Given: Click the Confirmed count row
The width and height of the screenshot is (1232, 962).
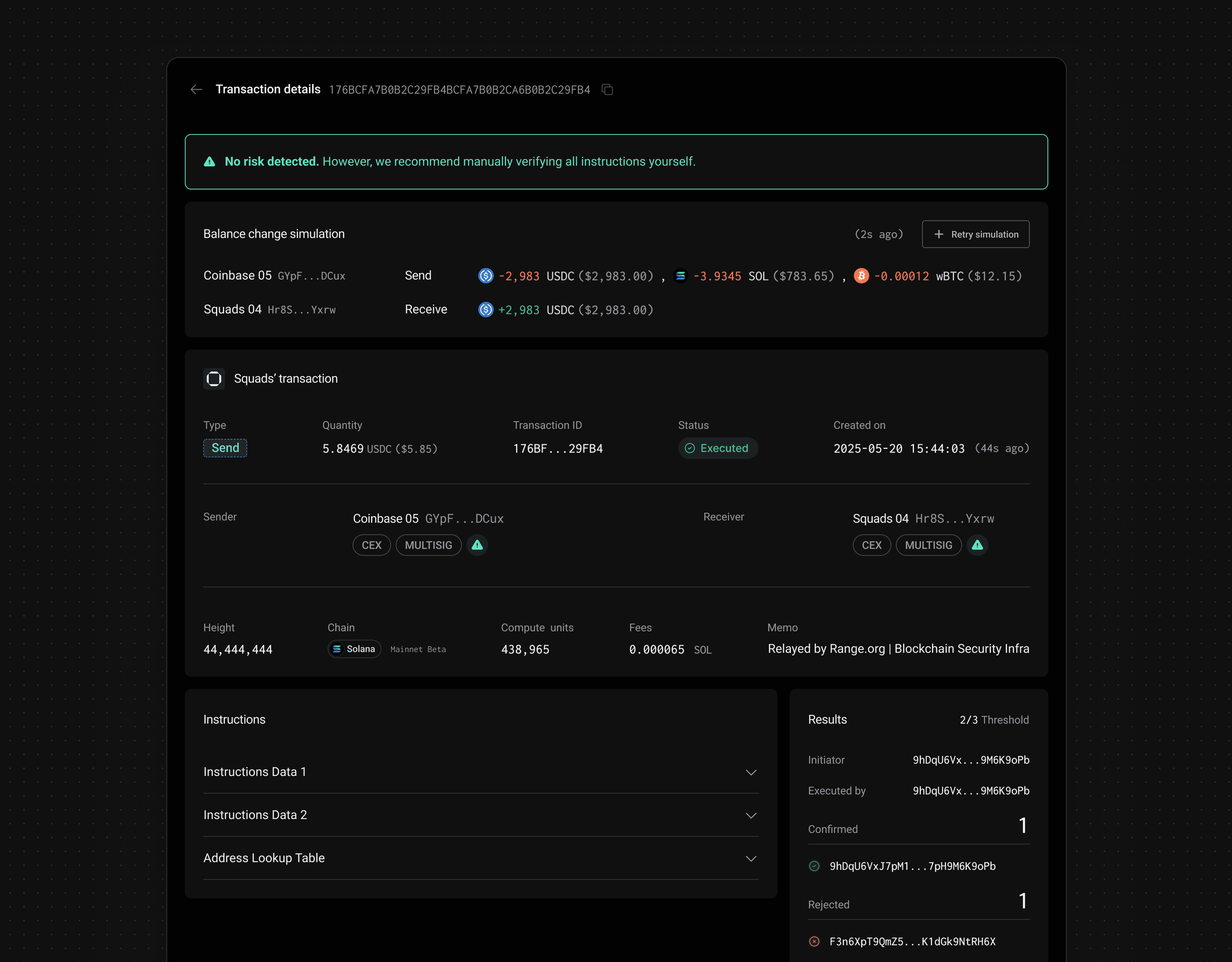Looking at the screenshot, I should 918,827.
